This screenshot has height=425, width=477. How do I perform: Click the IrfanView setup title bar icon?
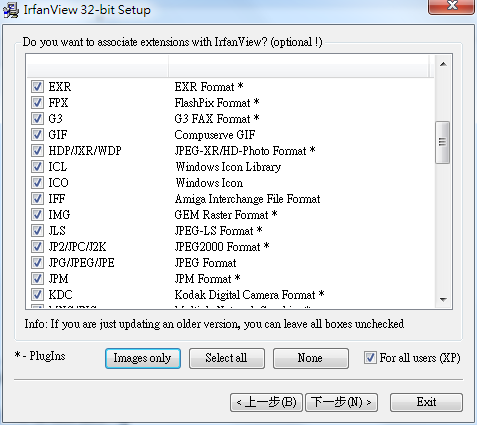[x=11, y=10]
